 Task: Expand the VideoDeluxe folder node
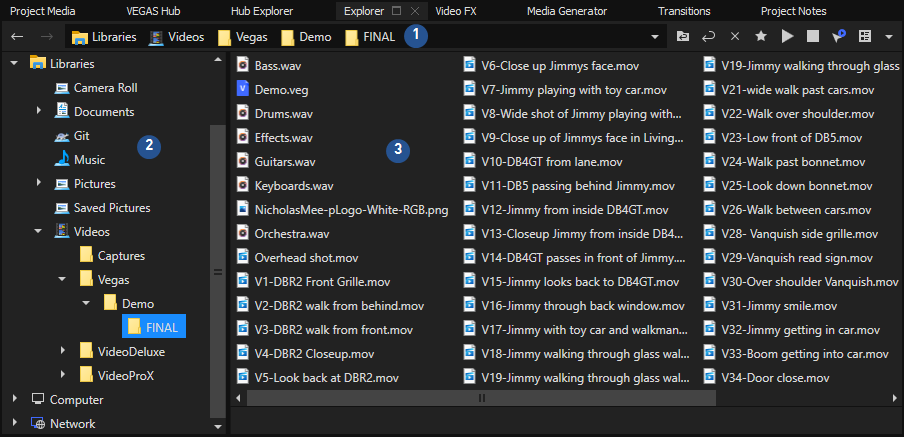[x=63, y=351]
